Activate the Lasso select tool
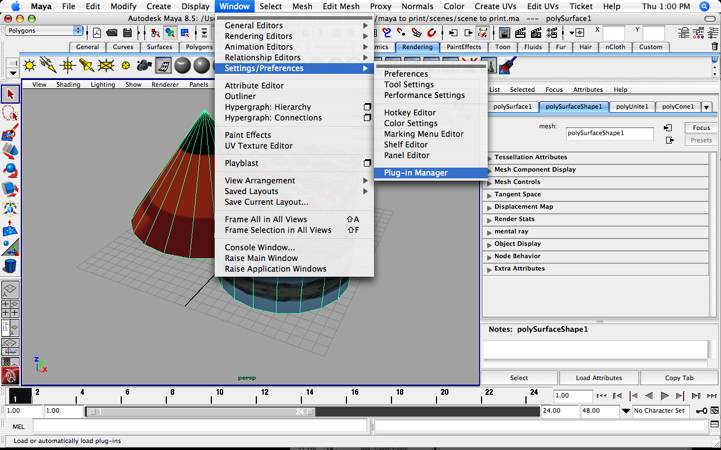The height and width of the screenshot is (450, 721). pos(10,113)
